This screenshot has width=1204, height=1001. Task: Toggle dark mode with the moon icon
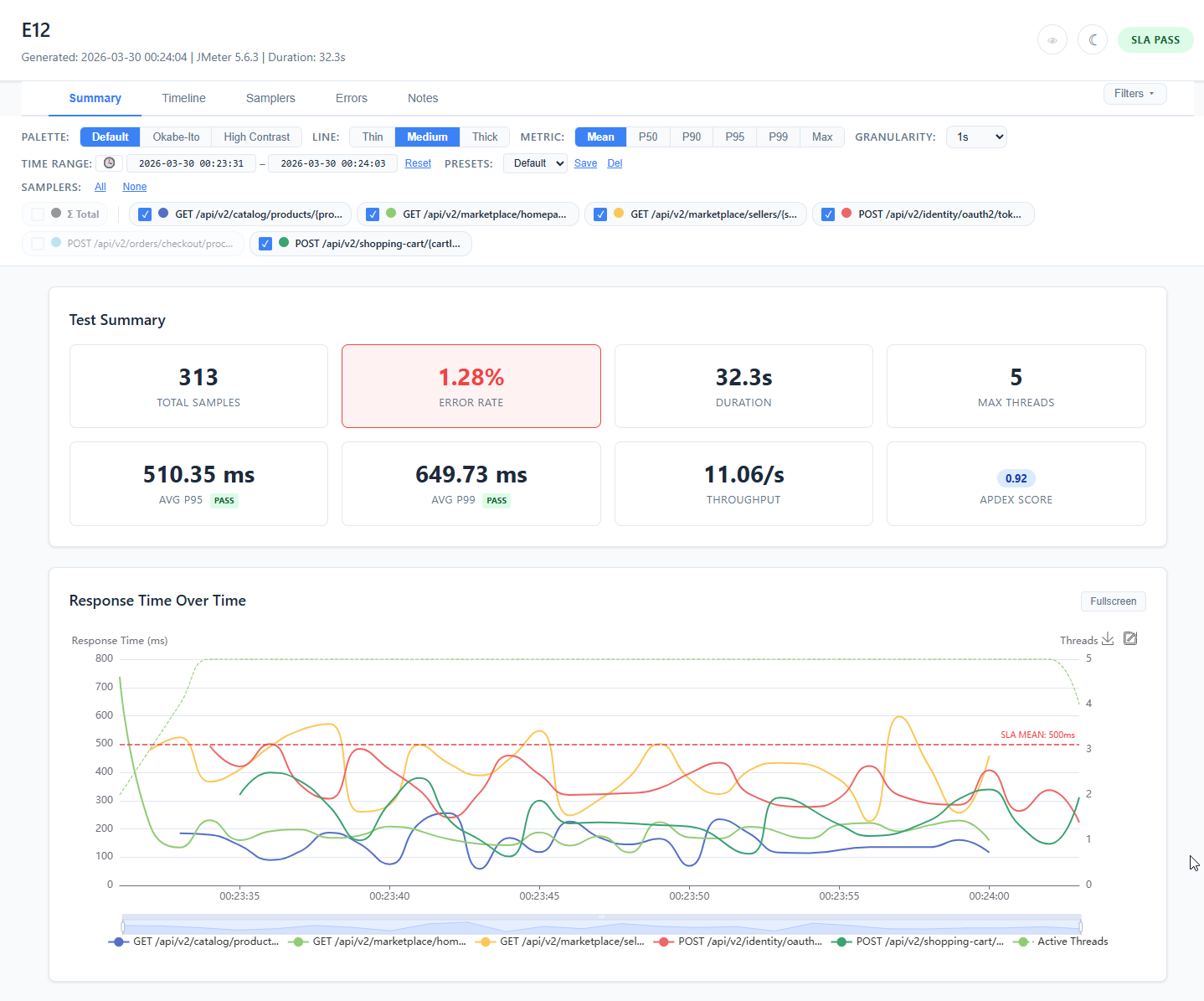click(x=1092, y=40)
